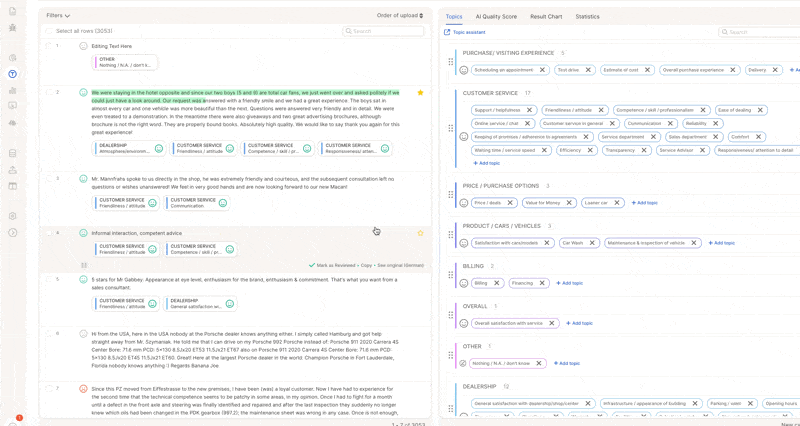Switch to the Topics tab
This screenshot has height=426, width=800.
tap(454, 16)
